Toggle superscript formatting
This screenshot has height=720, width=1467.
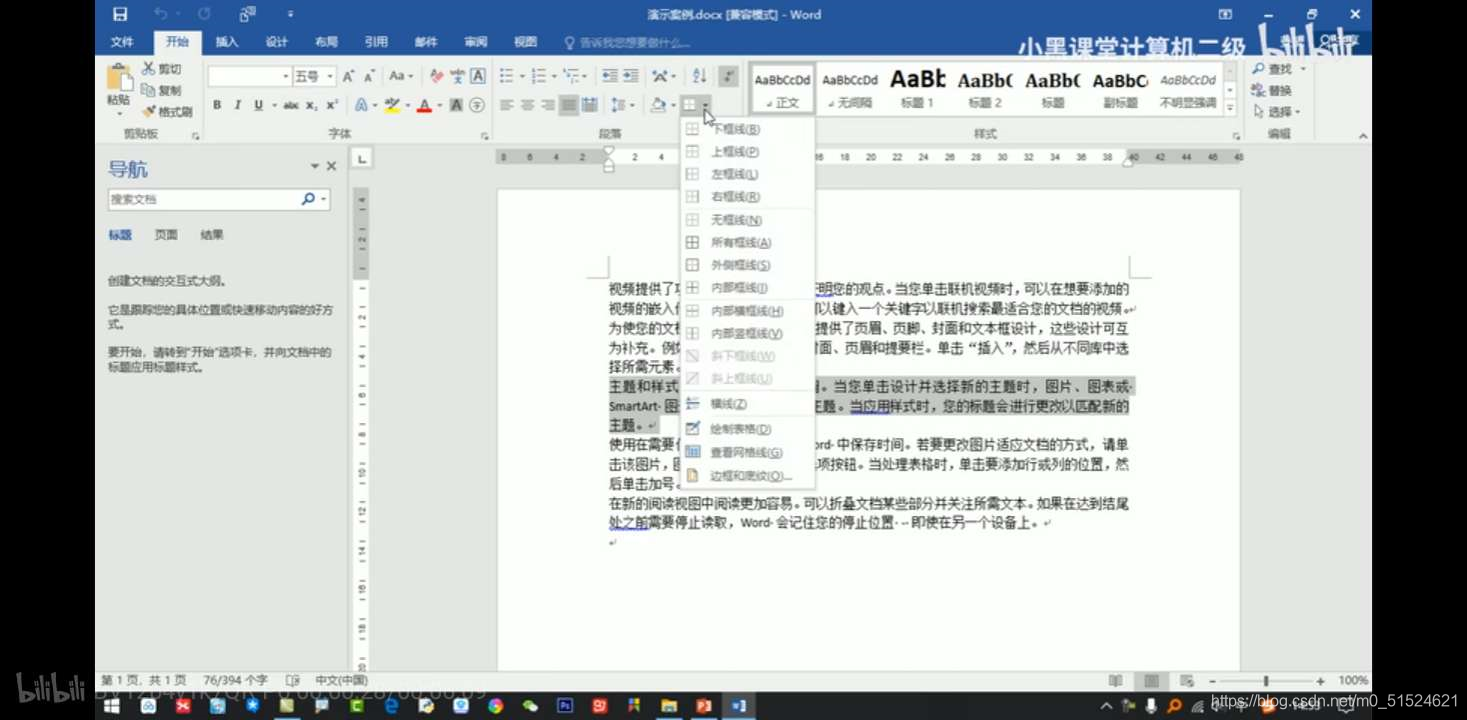coord(332,105)
